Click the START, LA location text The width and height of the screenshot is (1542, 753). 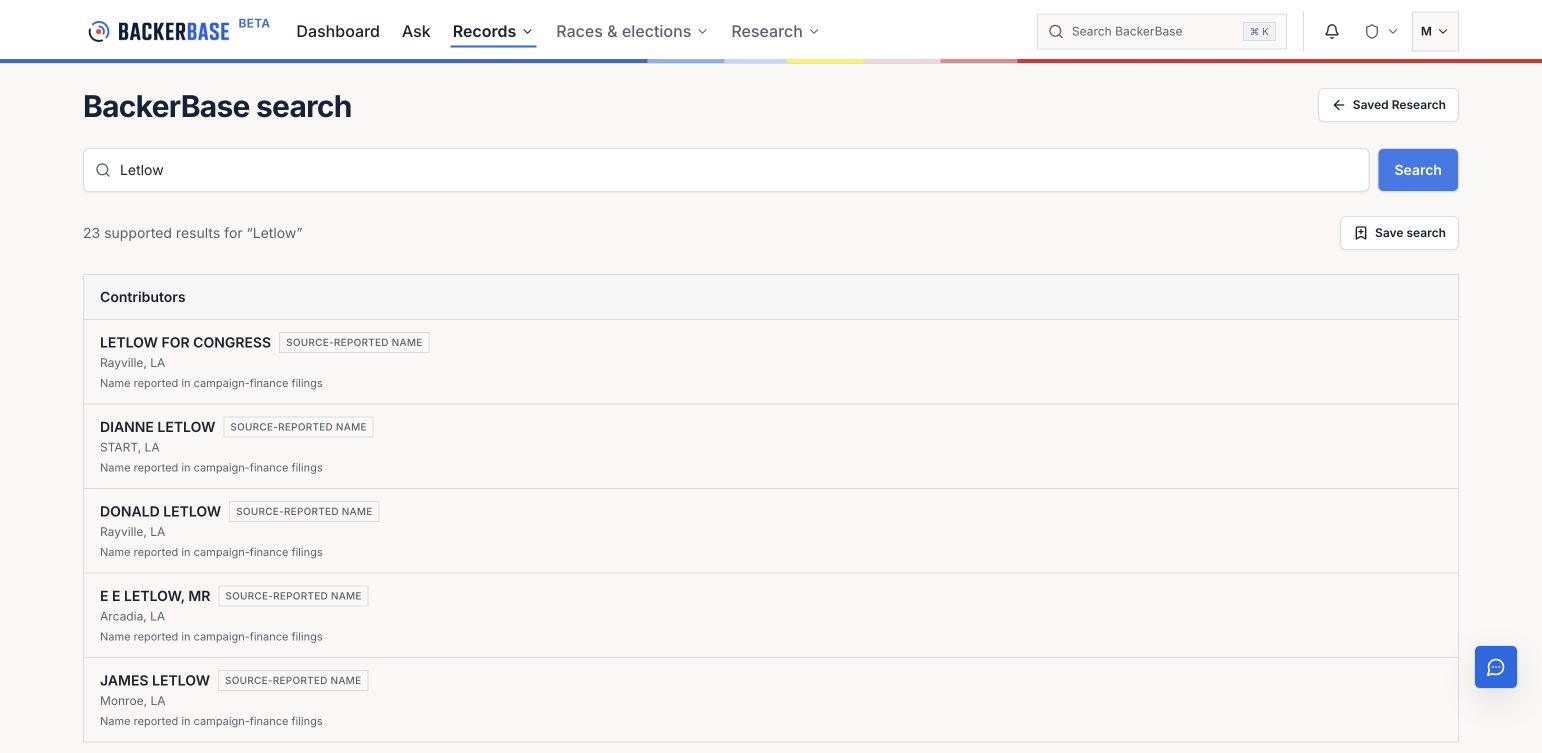pos(130,447)
